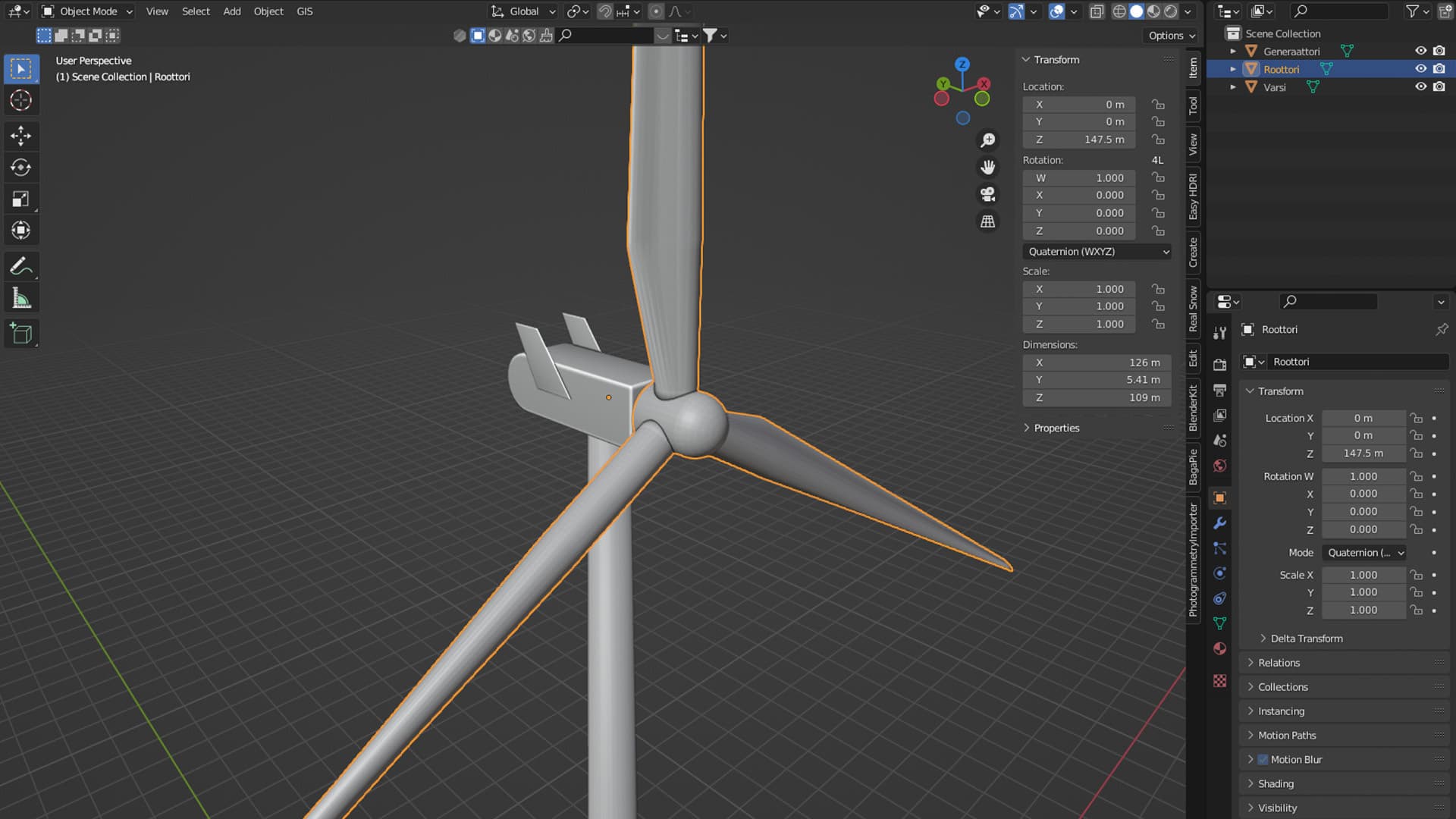The height and width of the screenshot is (819, 1456).
Task: Select the Add Cube tool
Action: tap(20, 334)
